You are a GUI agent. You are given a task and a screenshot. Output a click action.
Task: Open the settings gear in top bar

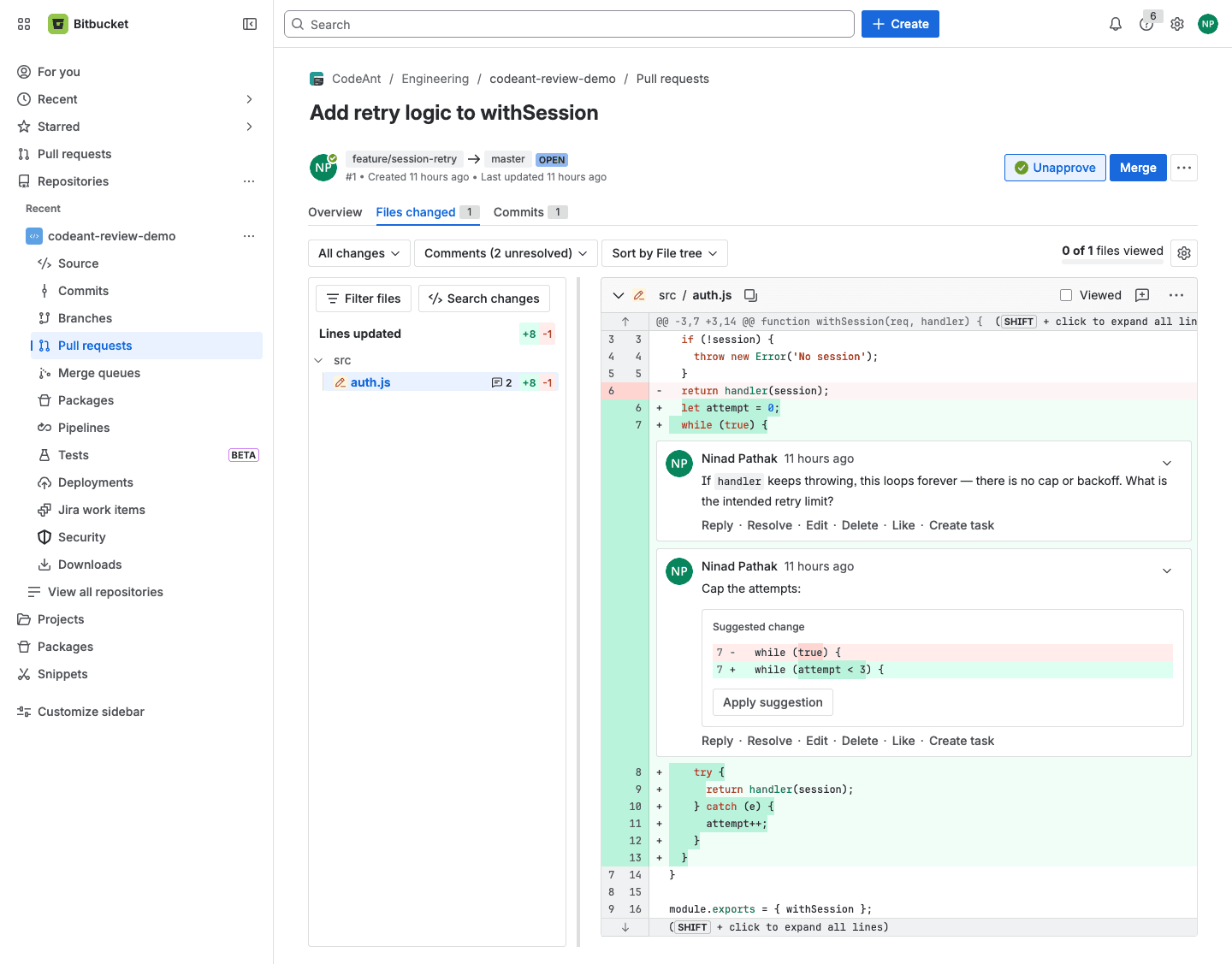pyautogui.click(x=1177, y=24)
